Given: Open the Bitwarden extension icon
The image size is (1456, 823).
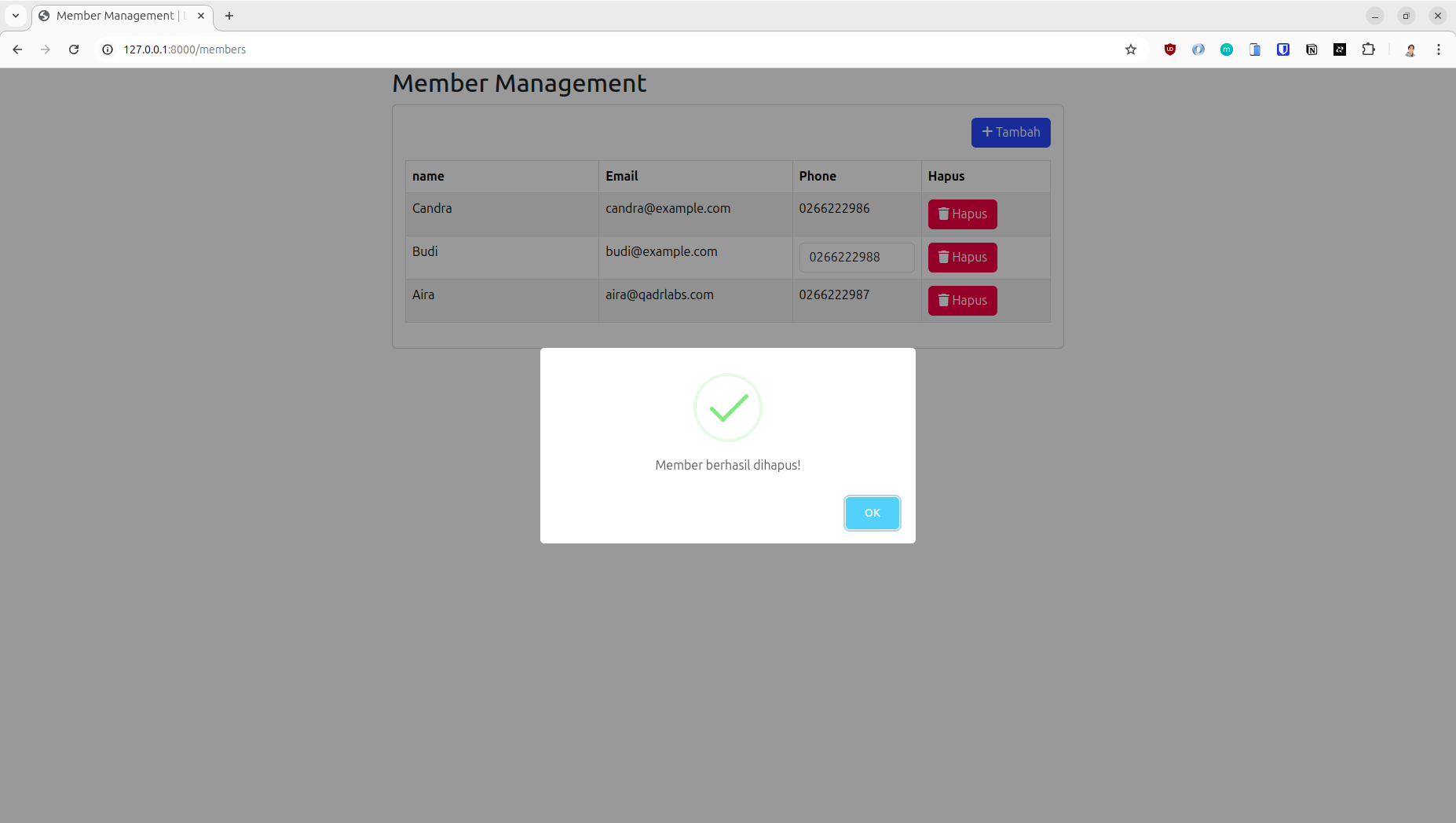Looking at the screenshot, I should (x=1283, y=49).
